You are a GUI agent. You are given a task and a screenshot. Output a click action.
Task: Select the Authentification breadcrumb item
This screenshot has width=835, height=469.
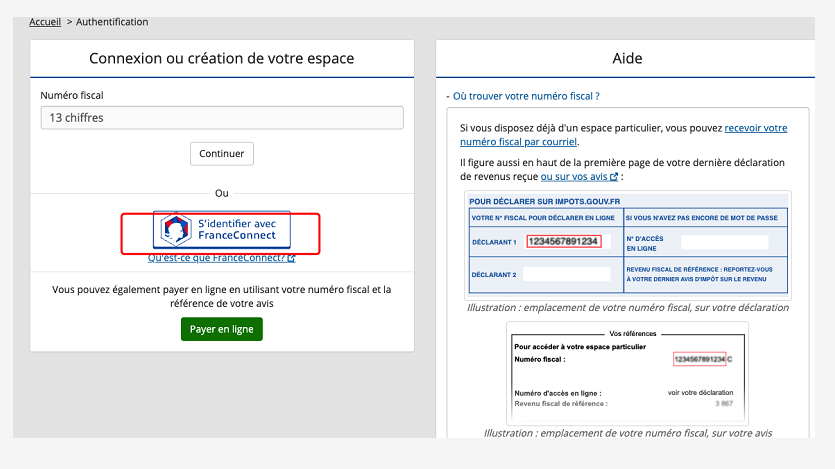pyautogui.click(x=112, y=21)
